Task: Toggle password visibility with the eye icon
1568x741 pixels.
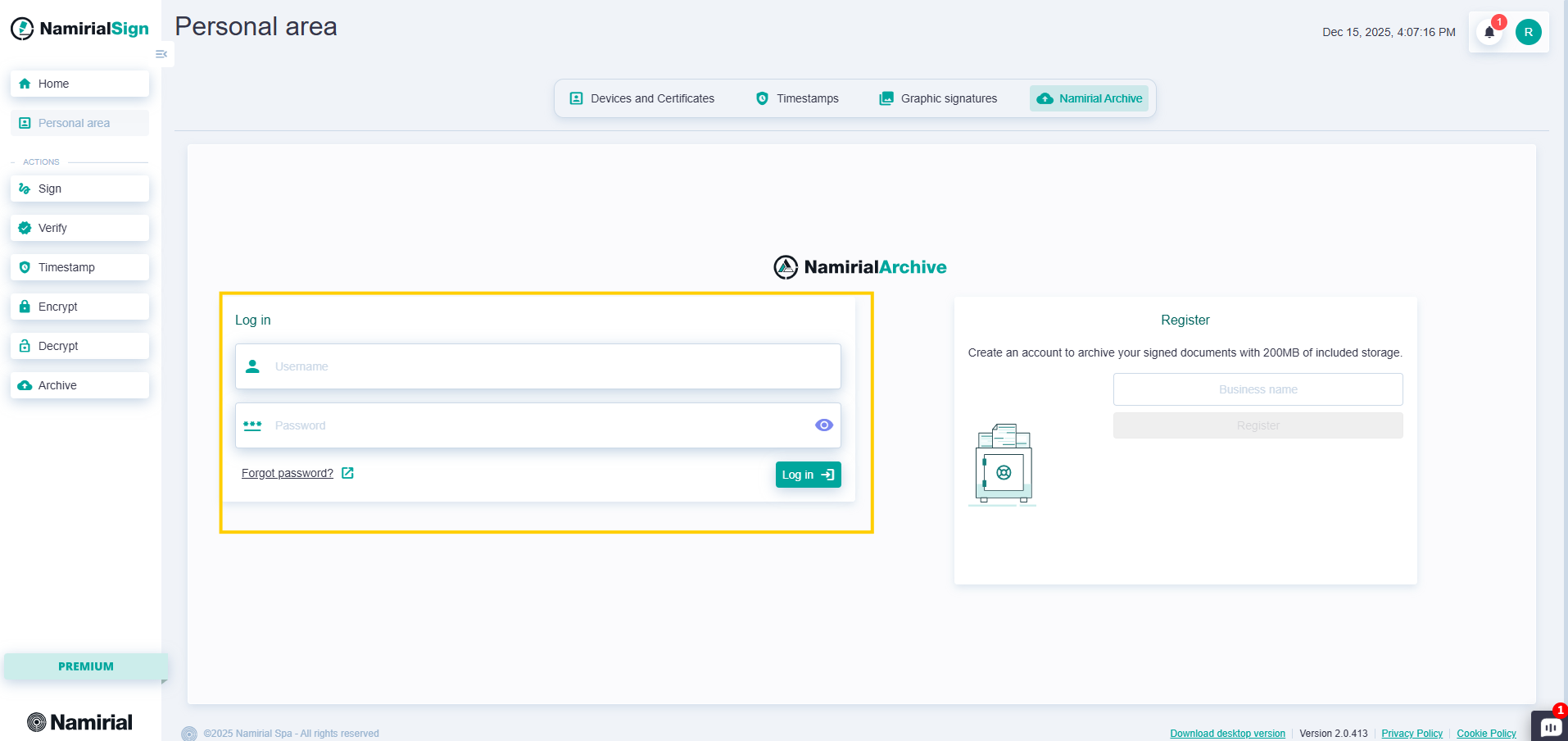Action: (x=823, y=425)
